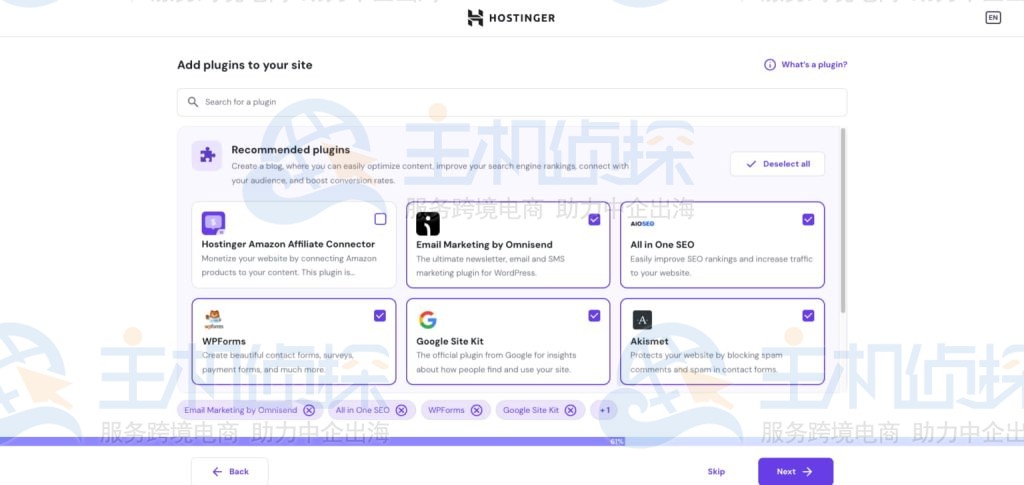Viewport: 1024px width, 485px height.
Task: Click the plugin list vertical scrollbar
Action: [x=843, y=220]
